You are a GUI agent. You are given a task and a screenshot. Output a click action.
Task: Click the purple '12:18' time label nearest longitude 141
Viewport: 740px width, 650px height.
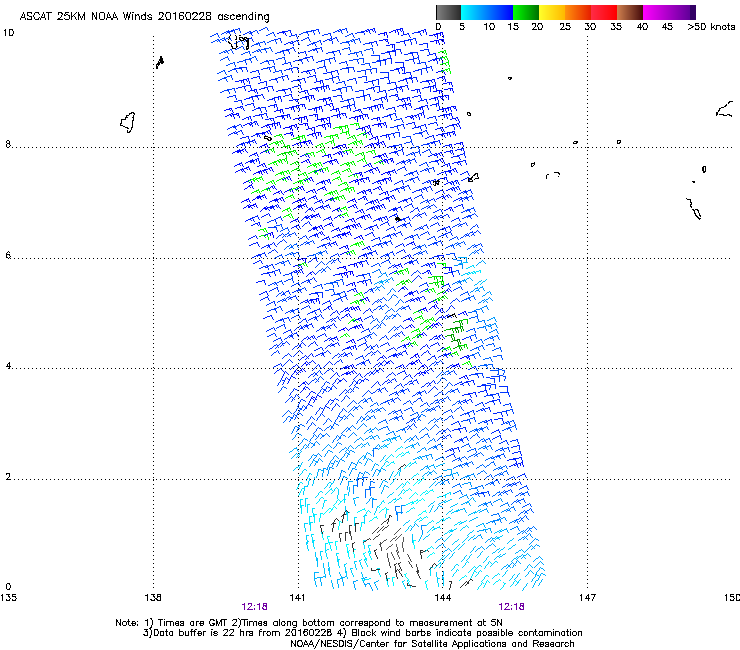click(254, 607)
